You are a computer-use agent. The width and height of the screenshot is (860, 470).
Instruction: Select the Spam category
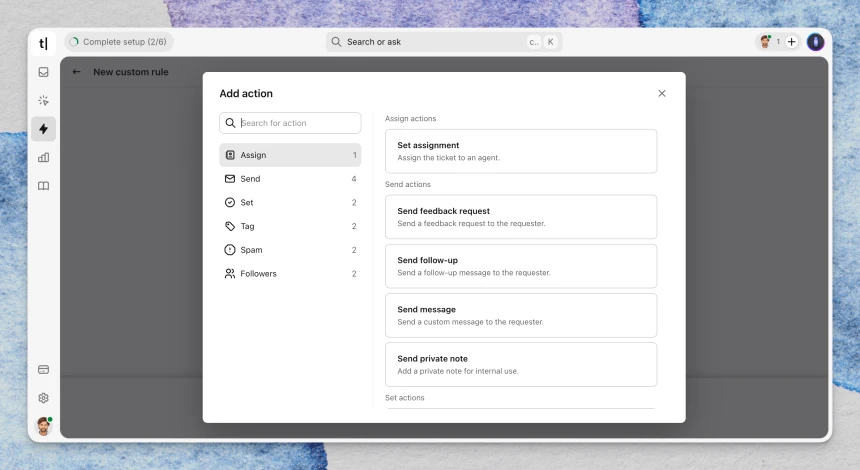click(290, 250)
